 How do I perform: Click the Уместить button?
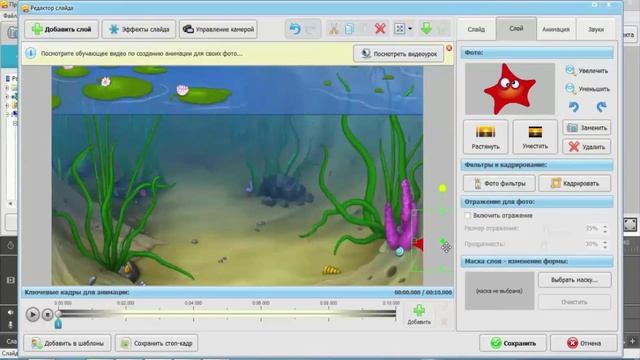(x=535, y=137)
